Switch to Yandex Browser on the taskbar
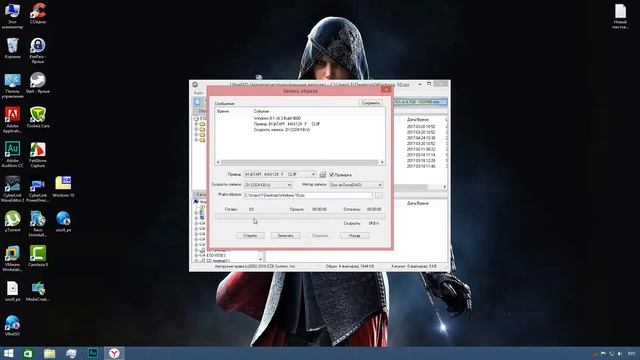This screenshot has height=360, width=640. 114,353
